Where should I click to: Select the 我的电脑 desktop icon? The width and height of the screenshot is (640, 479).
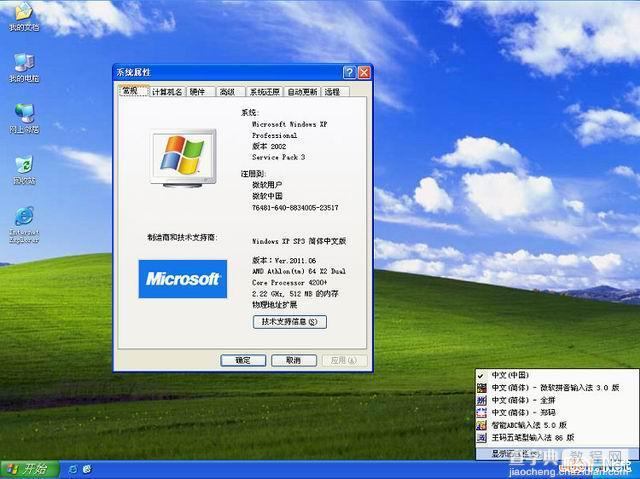(24, 68)
